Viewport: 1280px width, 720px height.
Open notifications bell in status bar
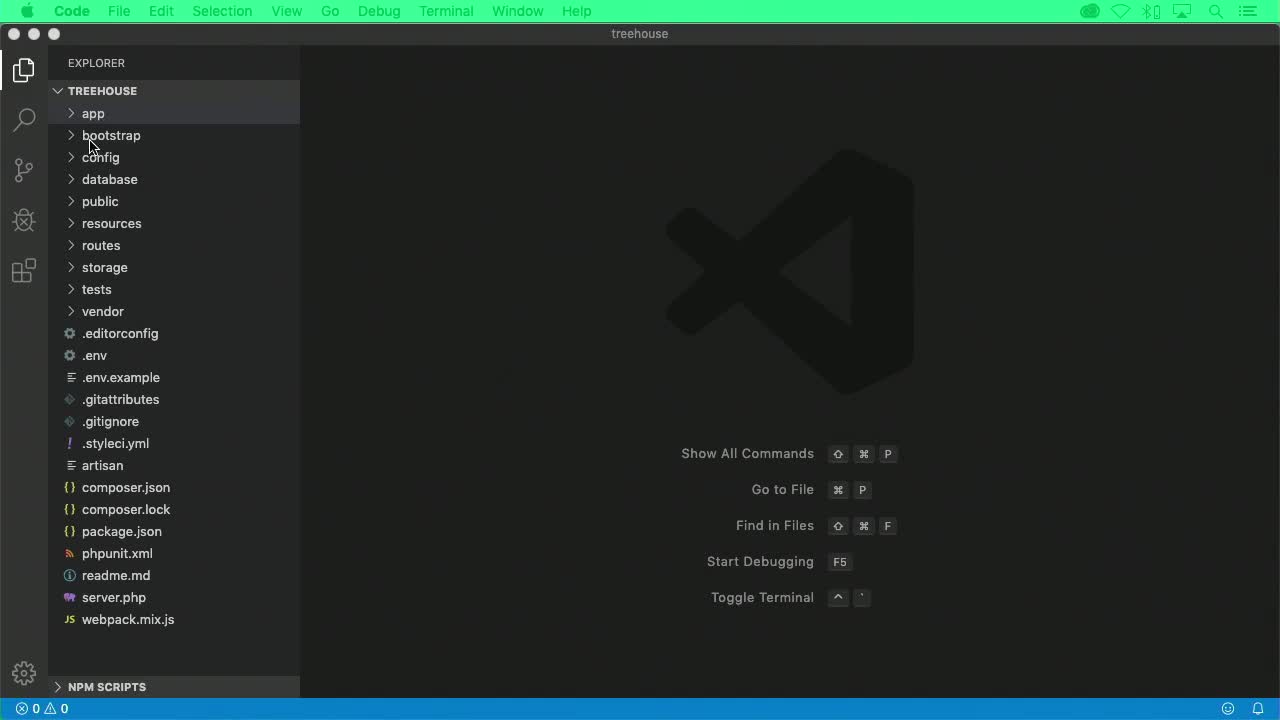pos(1258,708)
